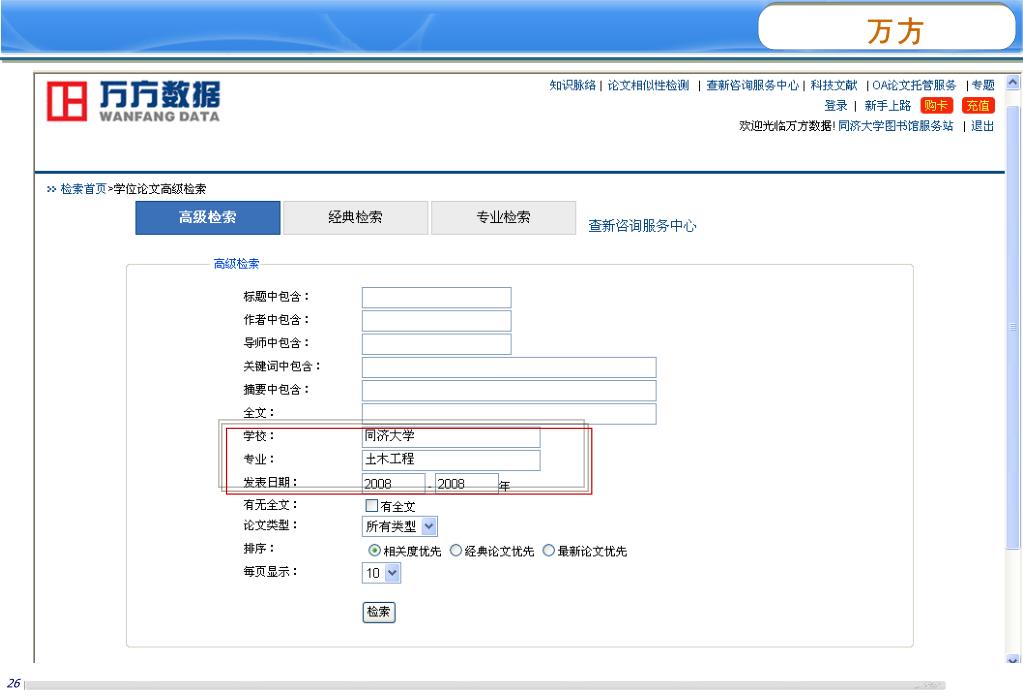The image size is (1023, 696).
Task: Open 论文相似性检测 in the top navigation
Action: [648, 85]
